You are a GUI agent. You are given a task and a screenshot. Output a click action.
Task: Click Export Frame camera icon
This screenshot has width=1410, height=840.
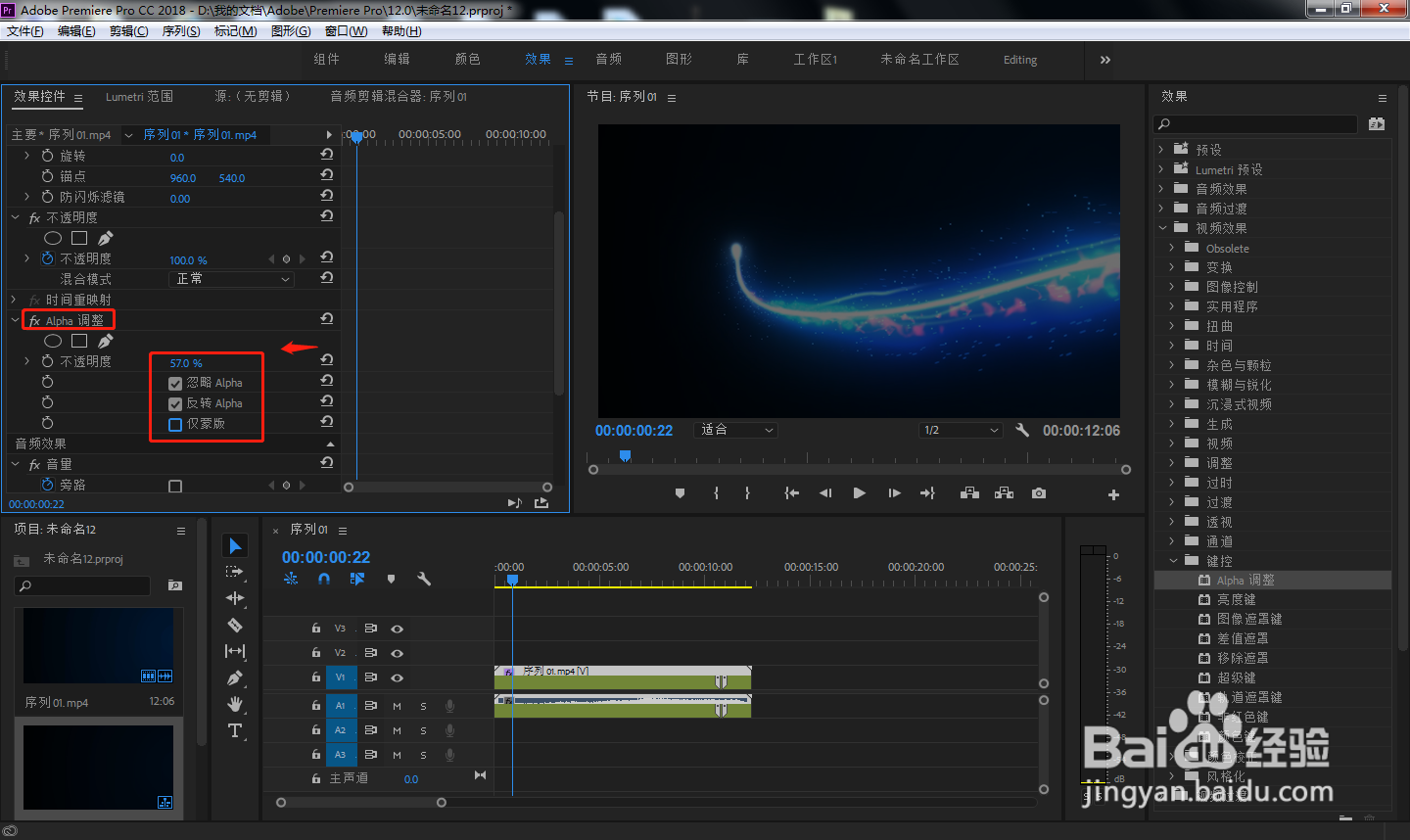[1039, 493]
